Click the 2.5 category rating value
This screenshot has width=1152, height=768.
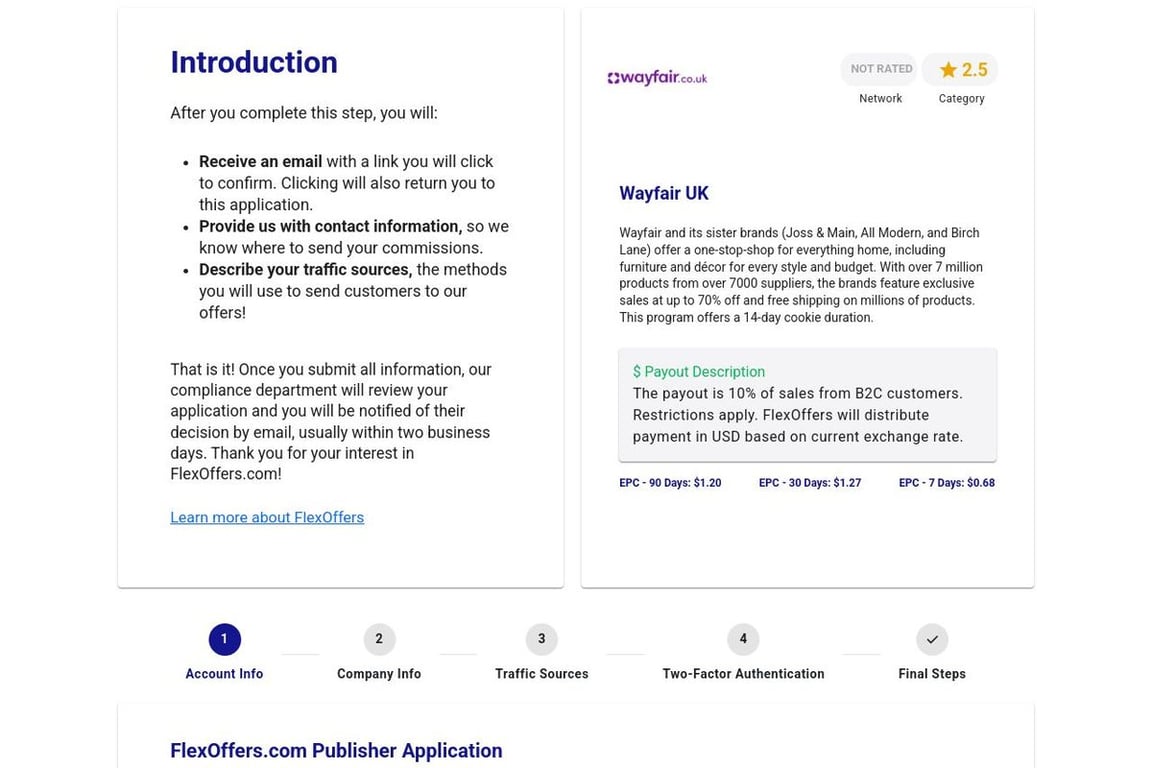pyautogui.click(x=975, y=70)
